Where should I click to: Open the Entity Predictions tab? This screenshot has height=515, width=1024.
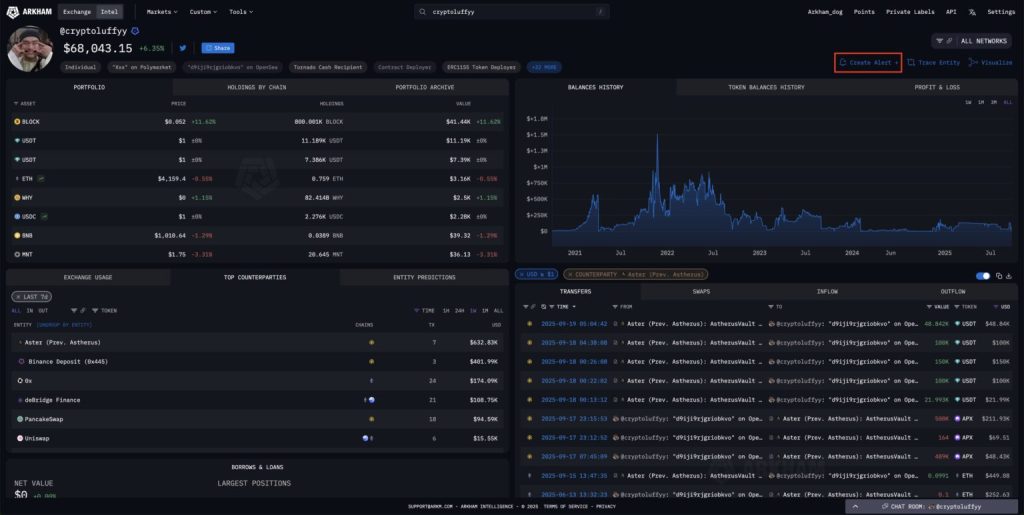pos(424,277)
